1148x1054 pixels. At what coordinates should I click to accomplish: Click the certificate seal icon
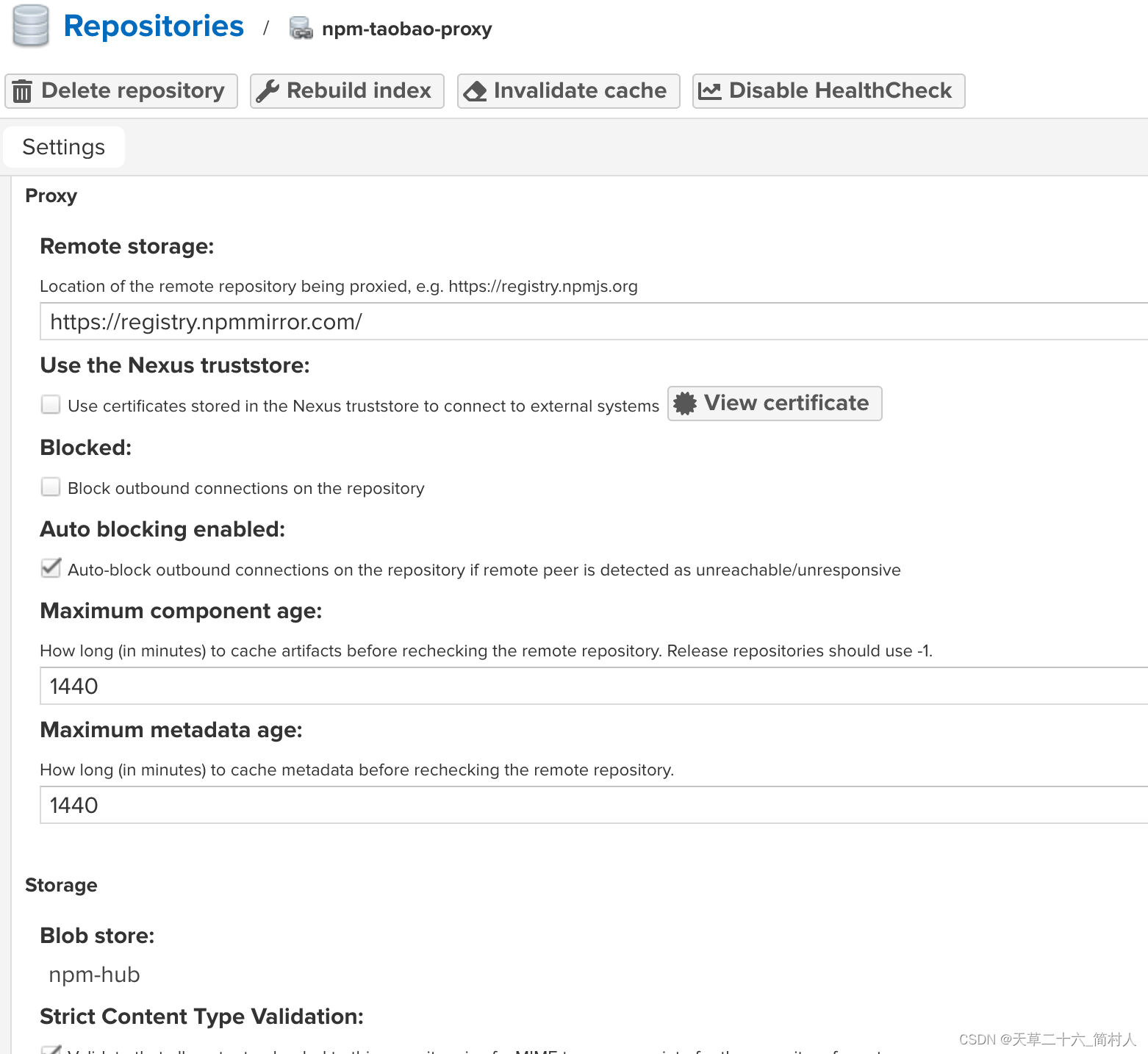pos(685,404)
